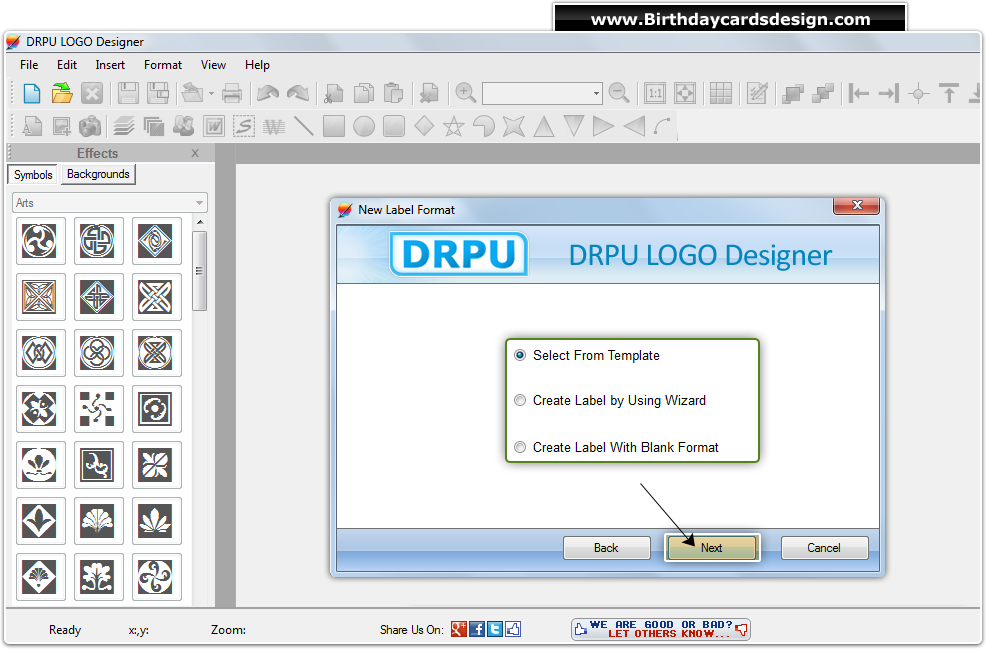The image size is (986, 649).
Task: Share on Google Plus
Action: 458,629
